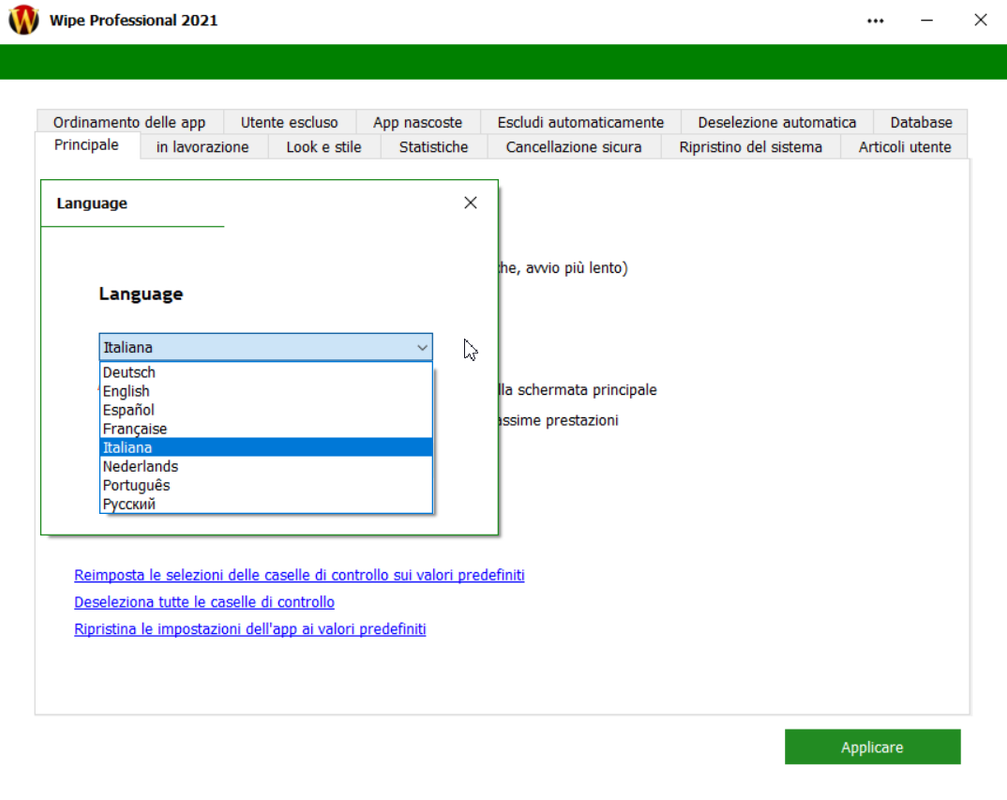Switch to Articoli utente tab

click(905, 147)
